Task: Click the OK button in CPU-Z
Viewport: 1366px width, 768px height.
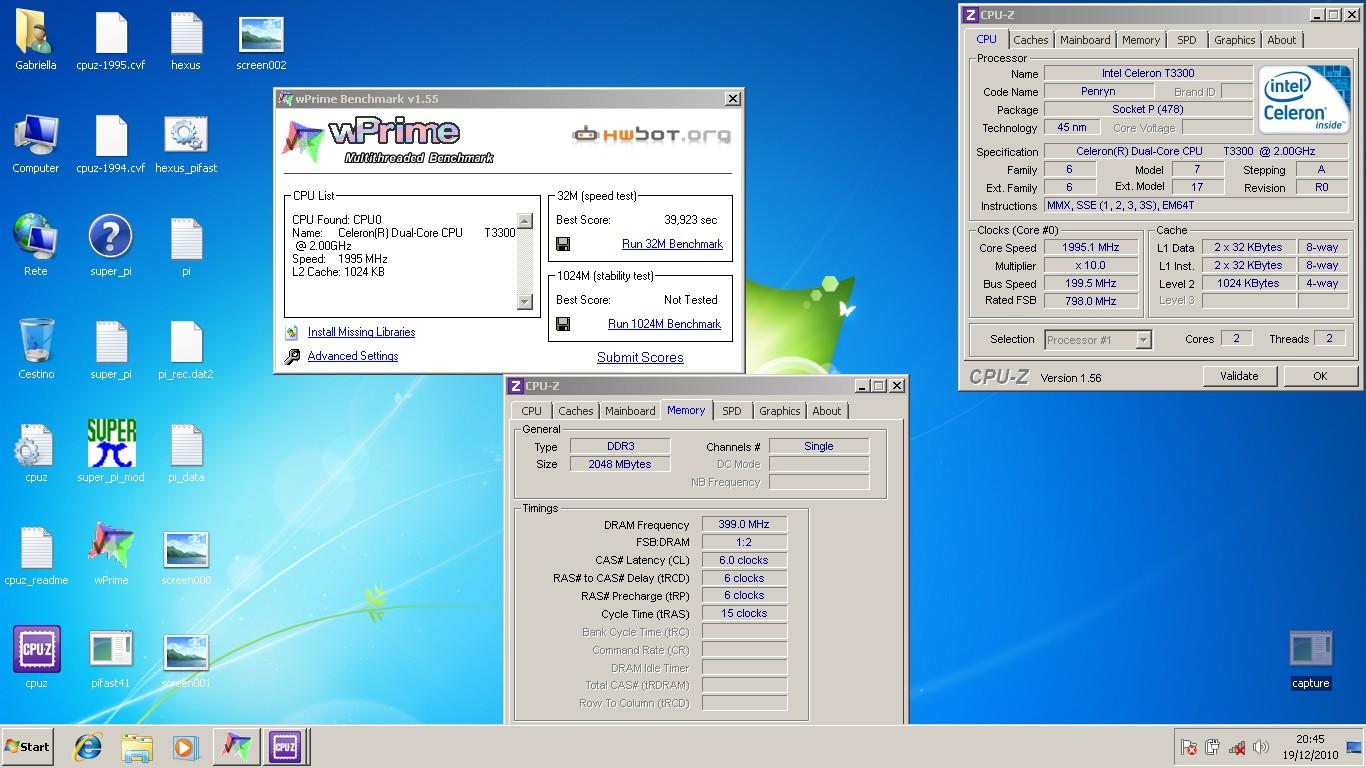Action: [1320, 376]
